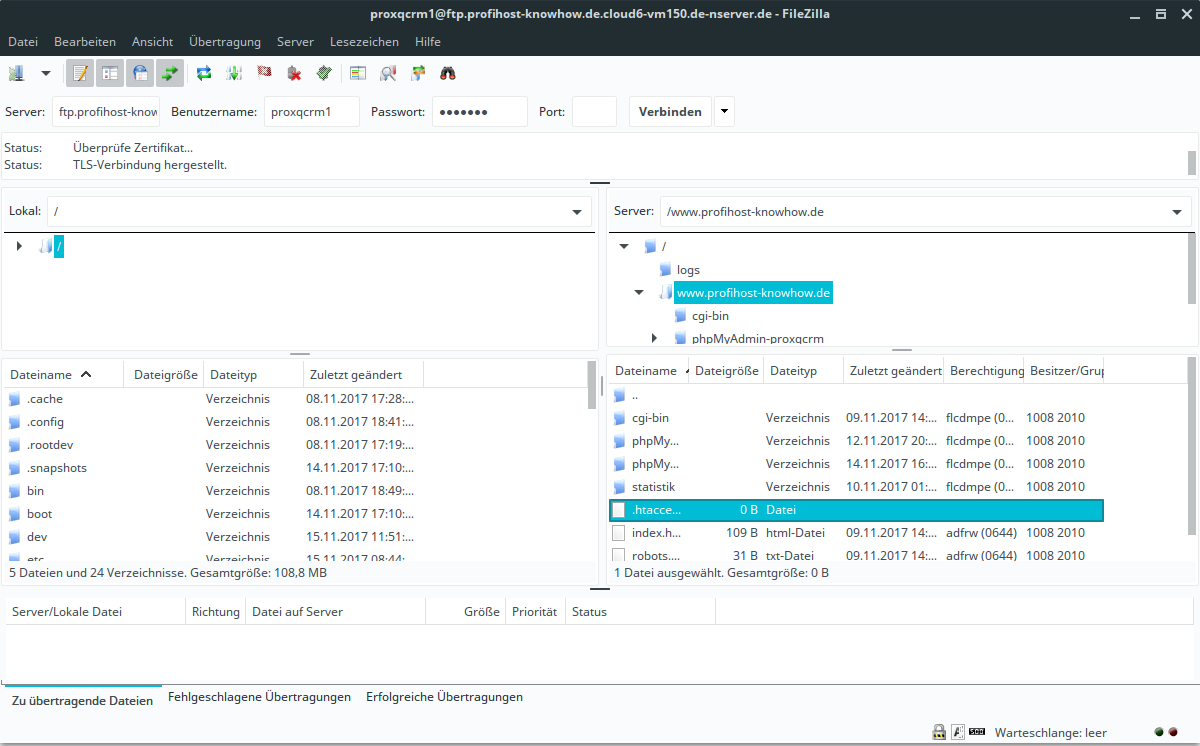1200x746 pixels.
Task: Click the binoculars file search icon
Action: point(448,73)
